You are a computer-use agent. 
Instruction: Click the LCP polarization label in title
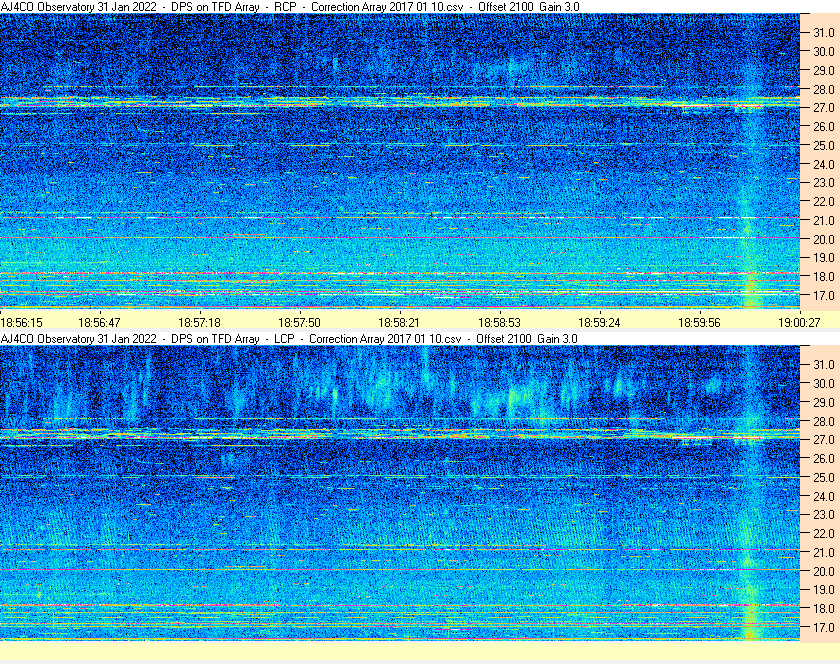[284, 339]
